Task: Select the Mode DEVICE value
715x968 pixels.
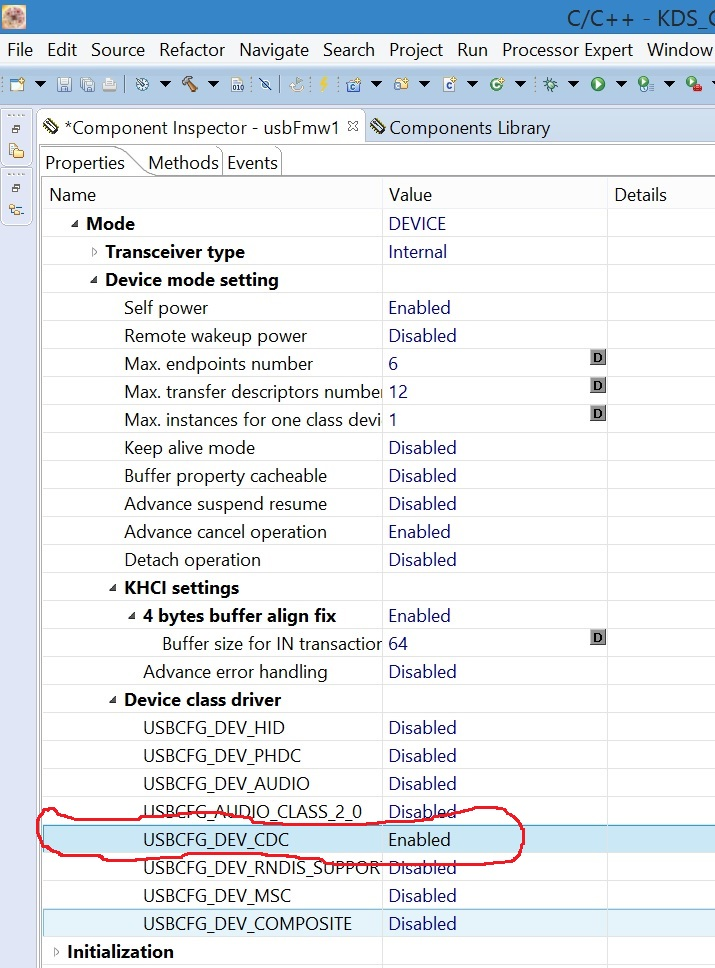Action: click(417, 223)
